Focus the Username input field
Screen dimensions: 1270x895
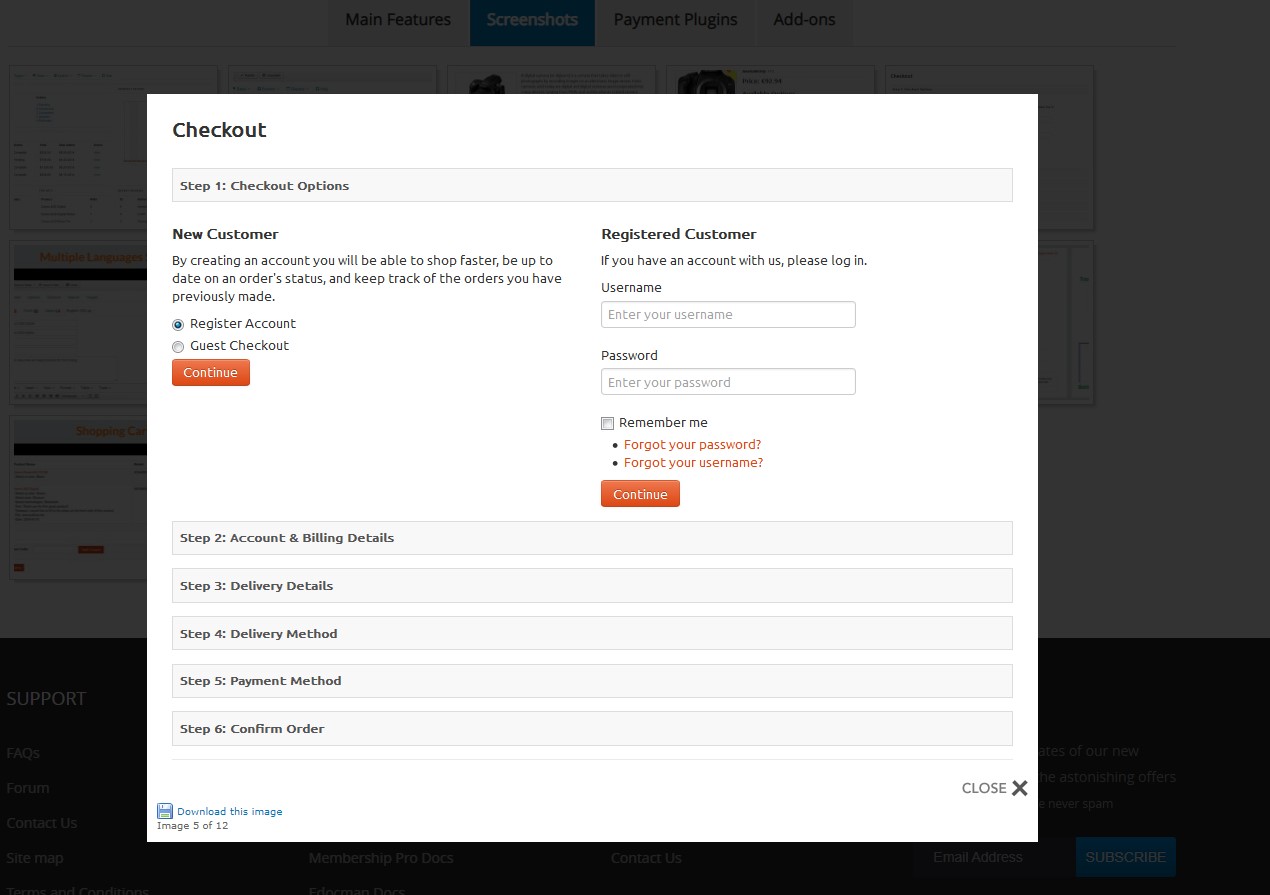(728, 315)
